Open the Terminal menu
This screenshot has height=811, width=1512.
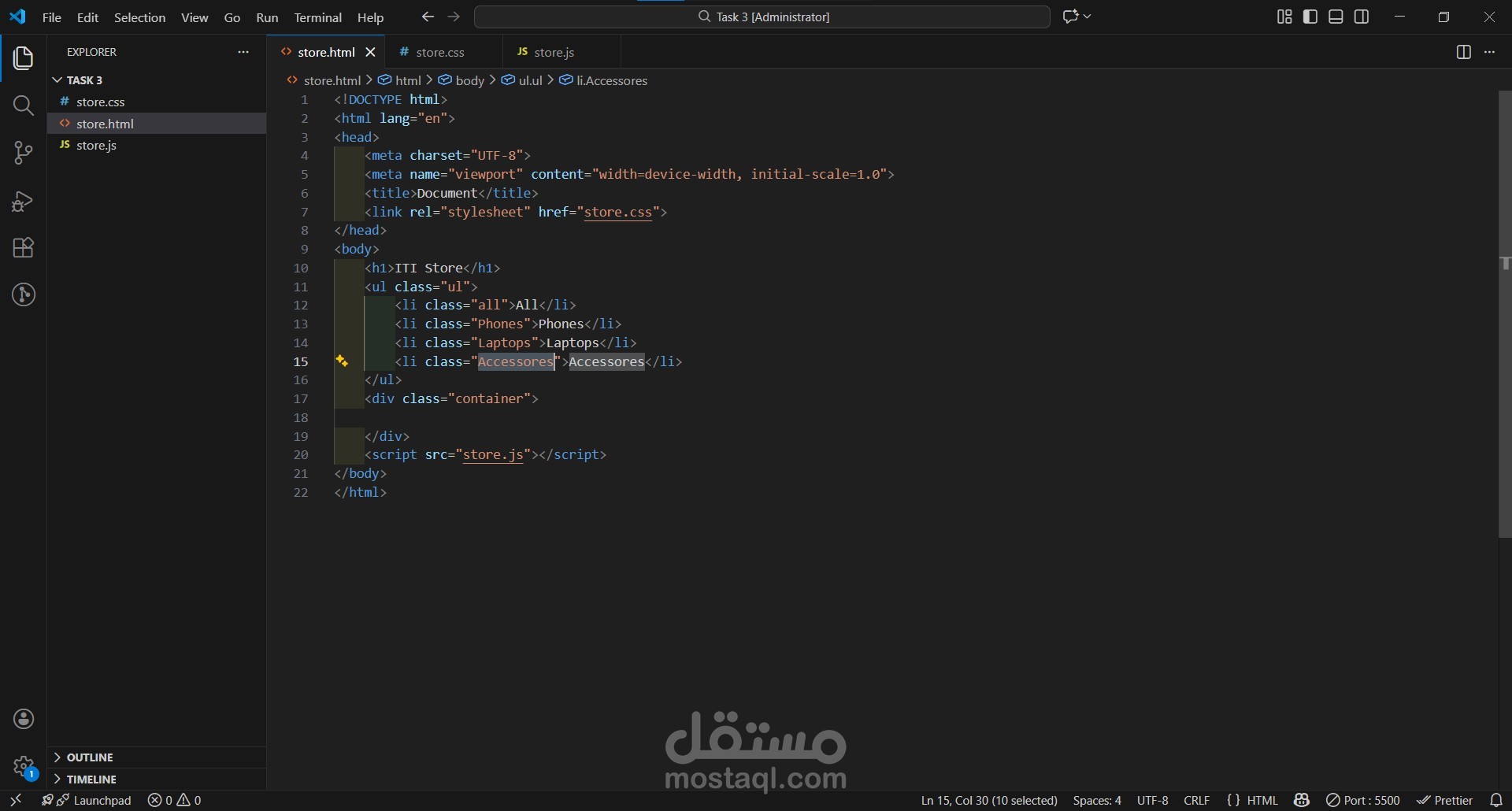[317, 17]
